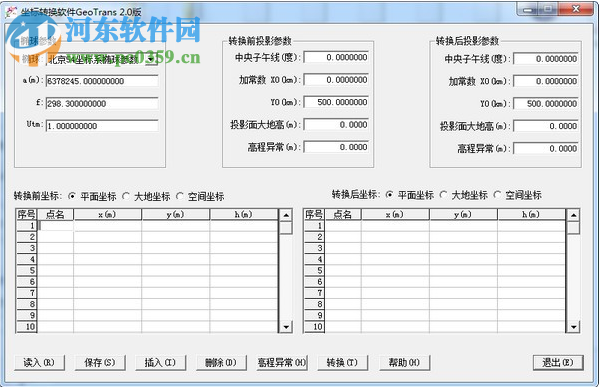Click the right table y(m) column header
This screenshot has height=387, width=599.
[463, 215]
